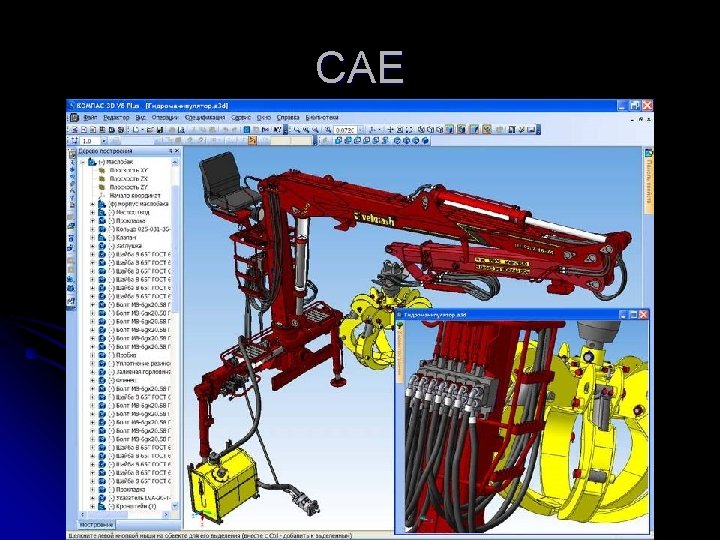
Task: Expand the Кольцо 025-030 node
Action: [x=93, y=229]
